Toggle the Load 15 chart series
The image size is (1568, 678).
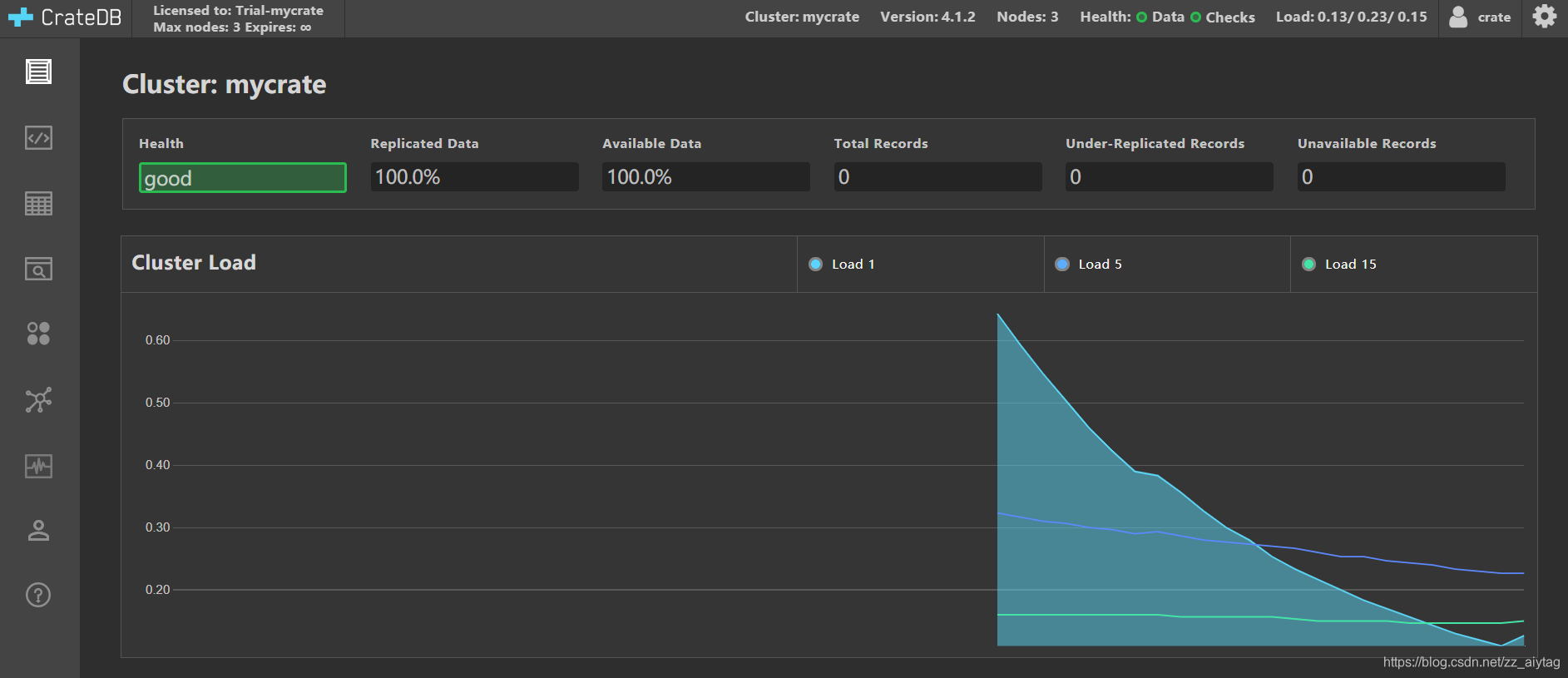(x=1338, y=264)
